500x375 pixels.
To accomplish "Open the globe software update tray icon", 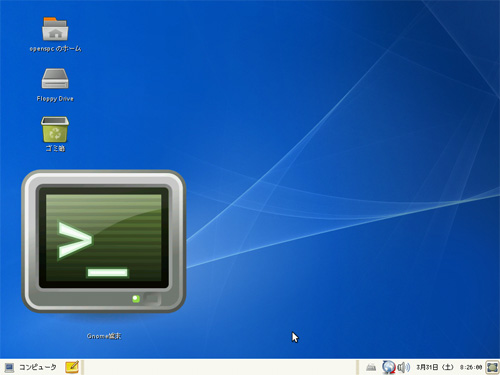I will [388, 367].
